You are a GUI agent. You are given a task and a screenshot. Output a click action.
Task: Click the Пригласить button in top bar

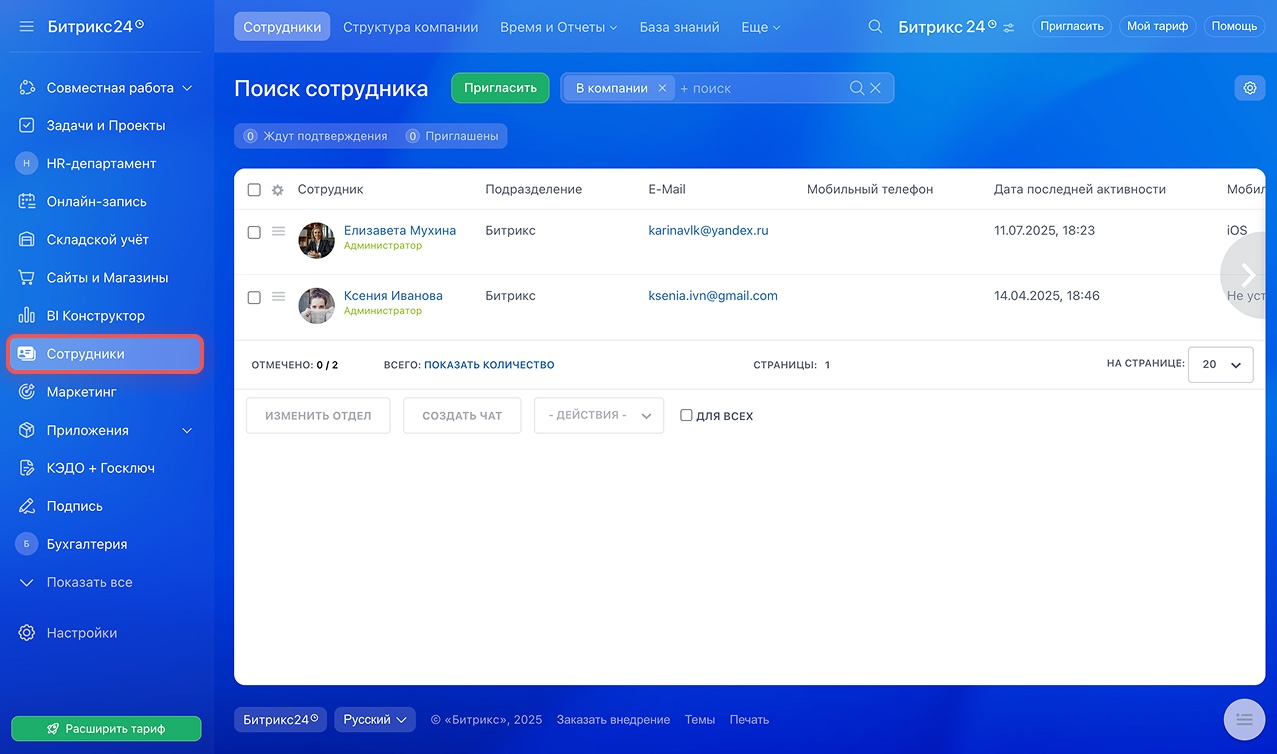pyautogui.click(x=1072, y=27)
